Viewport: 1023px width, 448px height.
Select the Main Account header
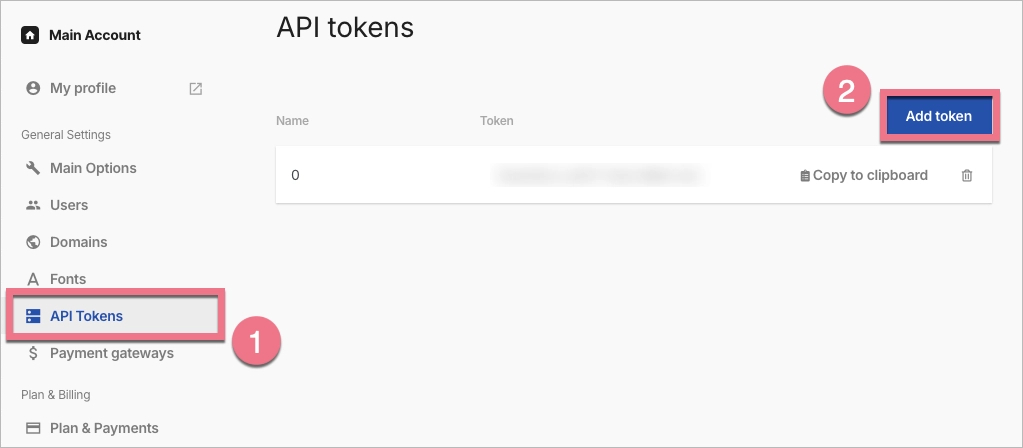95,35
